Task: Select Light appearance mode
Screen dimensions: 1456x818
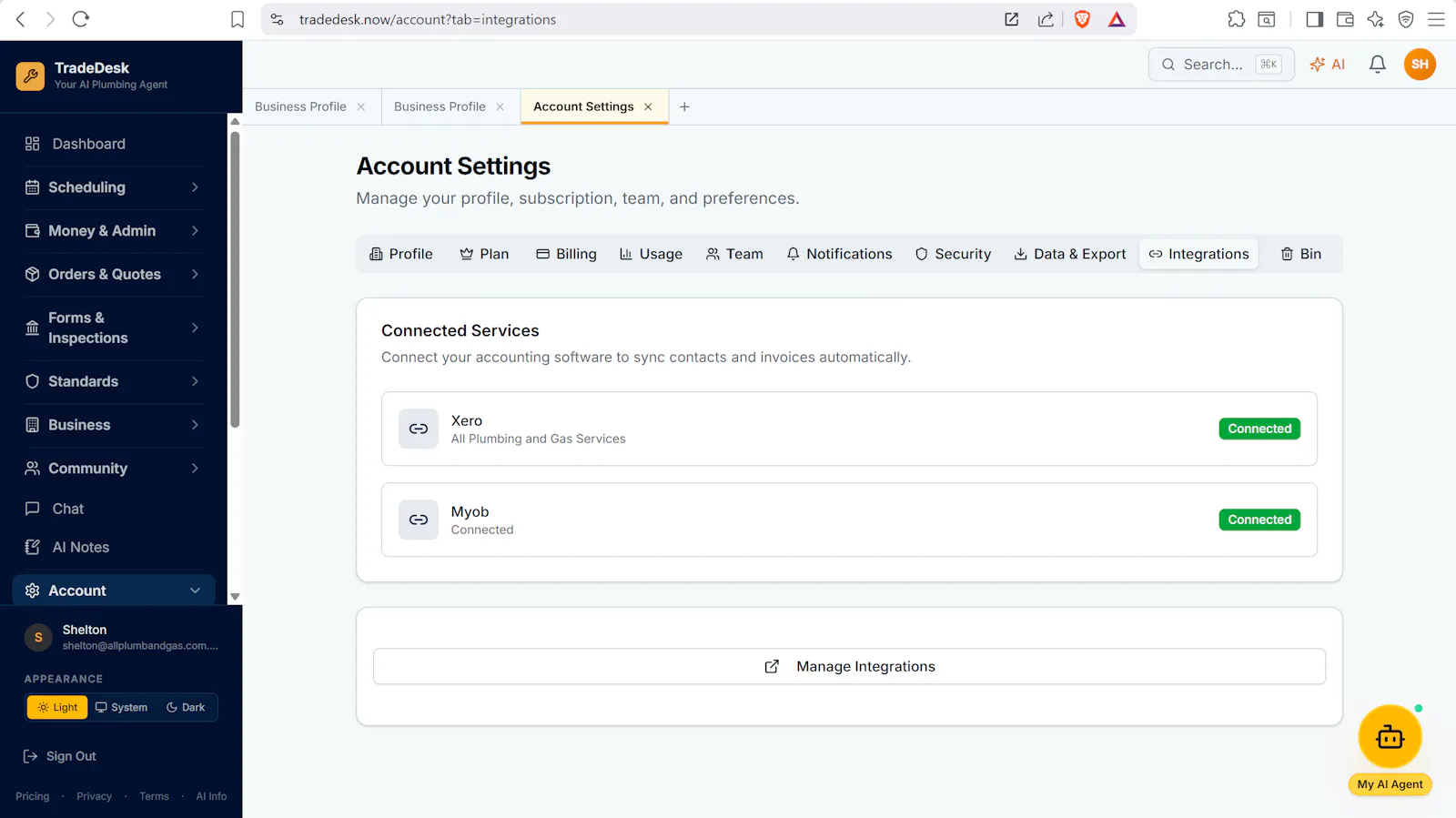Action: (57, 707)
